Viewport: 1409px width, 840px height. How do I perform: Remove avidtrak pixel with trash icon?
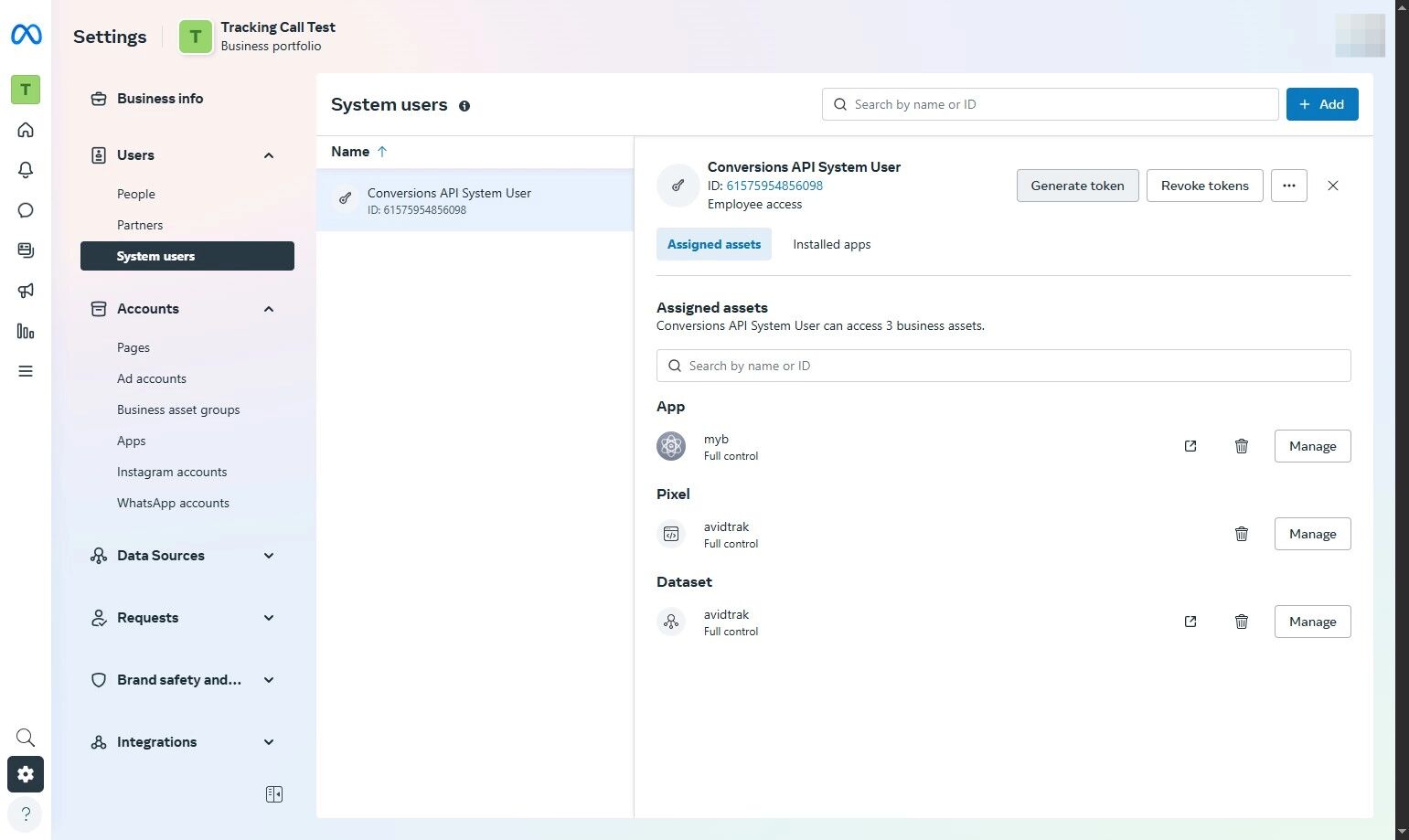tap(1242, 534)
